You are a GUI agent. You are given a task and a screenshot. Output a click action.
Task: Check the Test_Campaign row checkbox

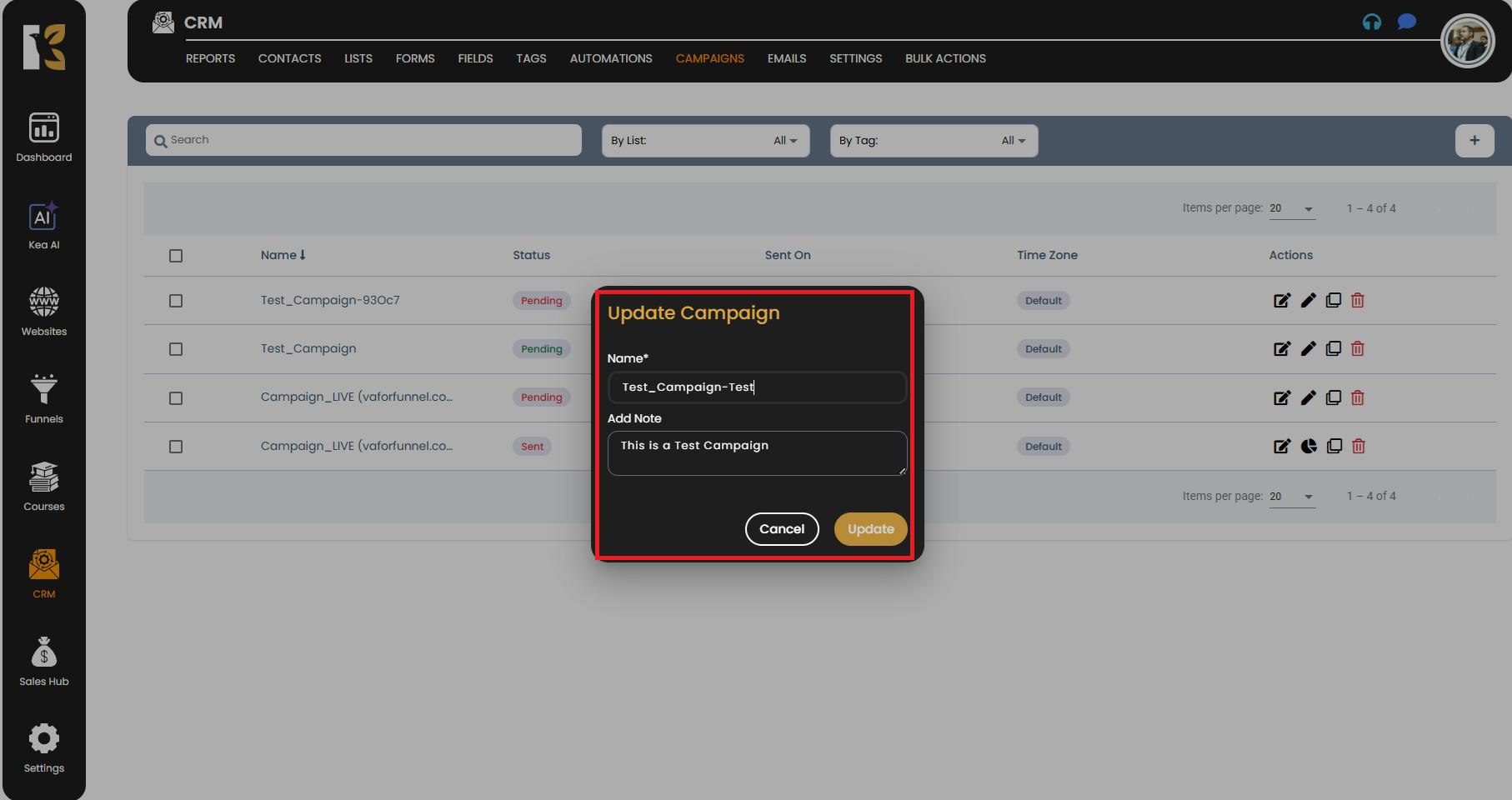pos(176,349)
